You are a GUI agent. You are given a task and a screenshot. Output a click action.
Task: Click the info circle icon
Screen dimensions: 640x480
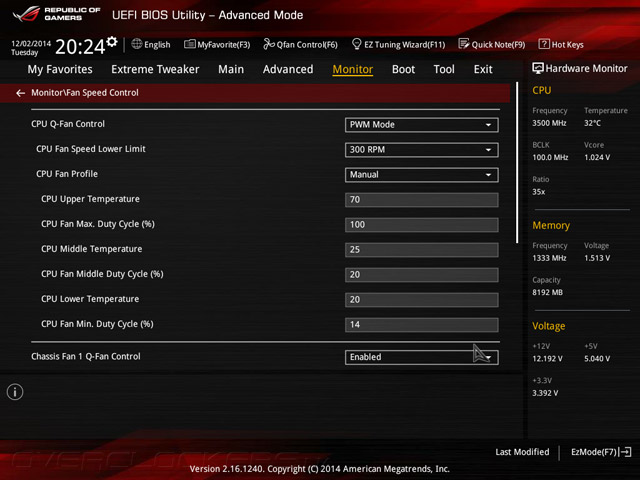click(x=15, y=392)
